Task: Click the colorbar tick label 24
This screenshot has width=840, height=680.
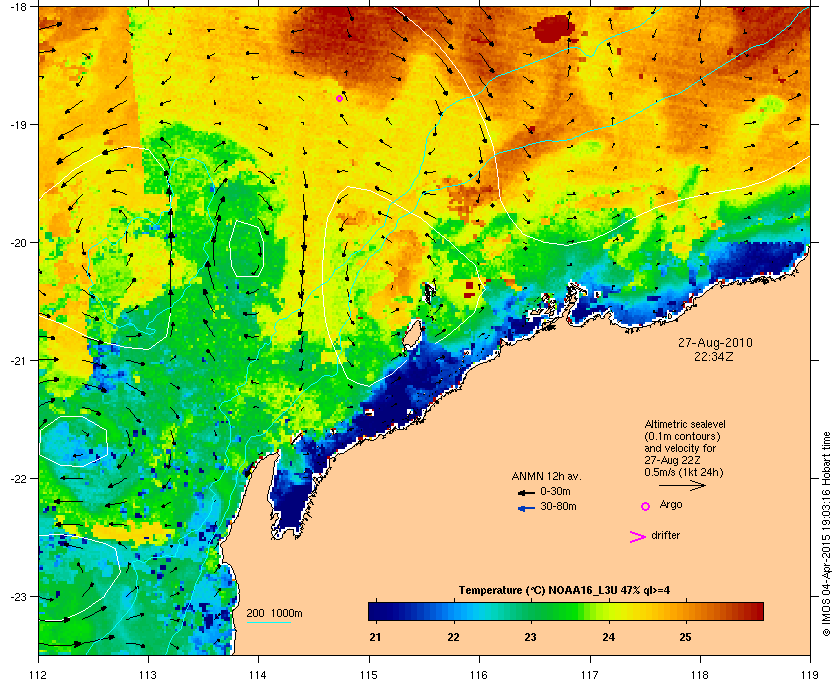Action: click(608, 637)
